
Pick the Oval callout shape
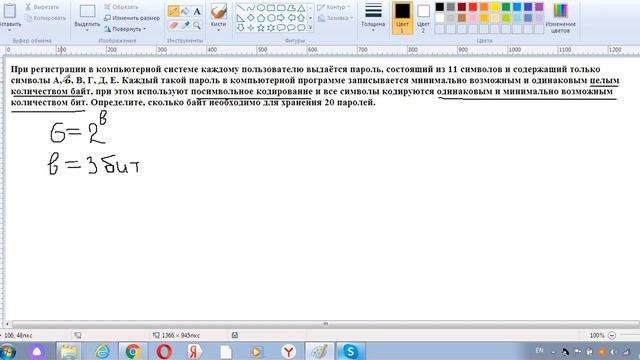coord(291,28)
